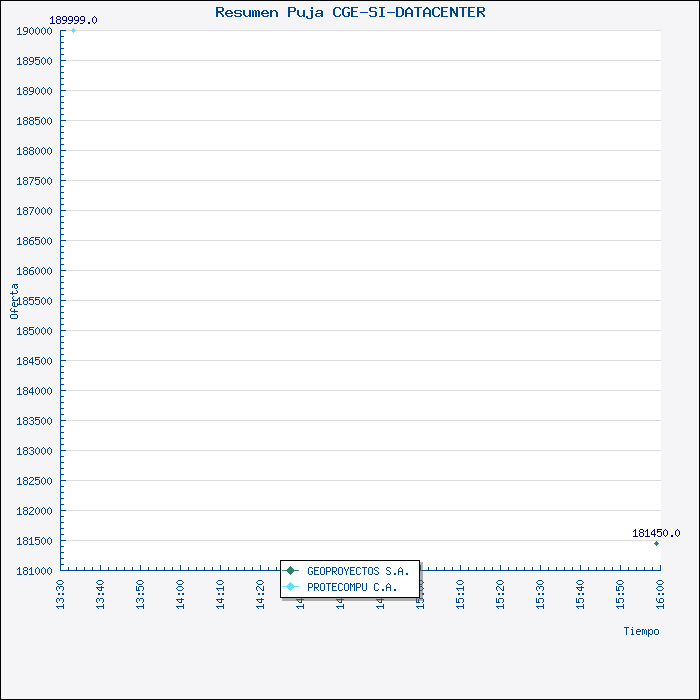
Task: Click the Oferta Y-axis label
Action: [x=14, y=300]
